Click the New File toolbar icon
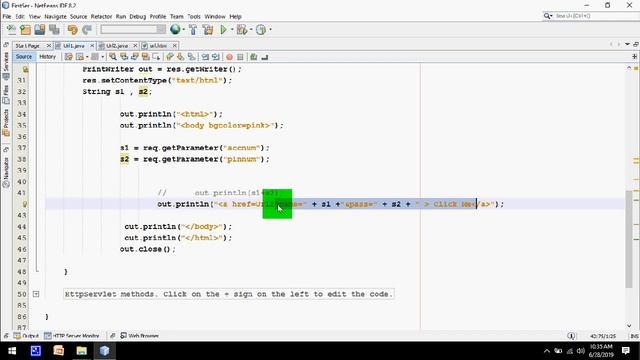The height and width of the screenshot is (360, 640). 11,29
